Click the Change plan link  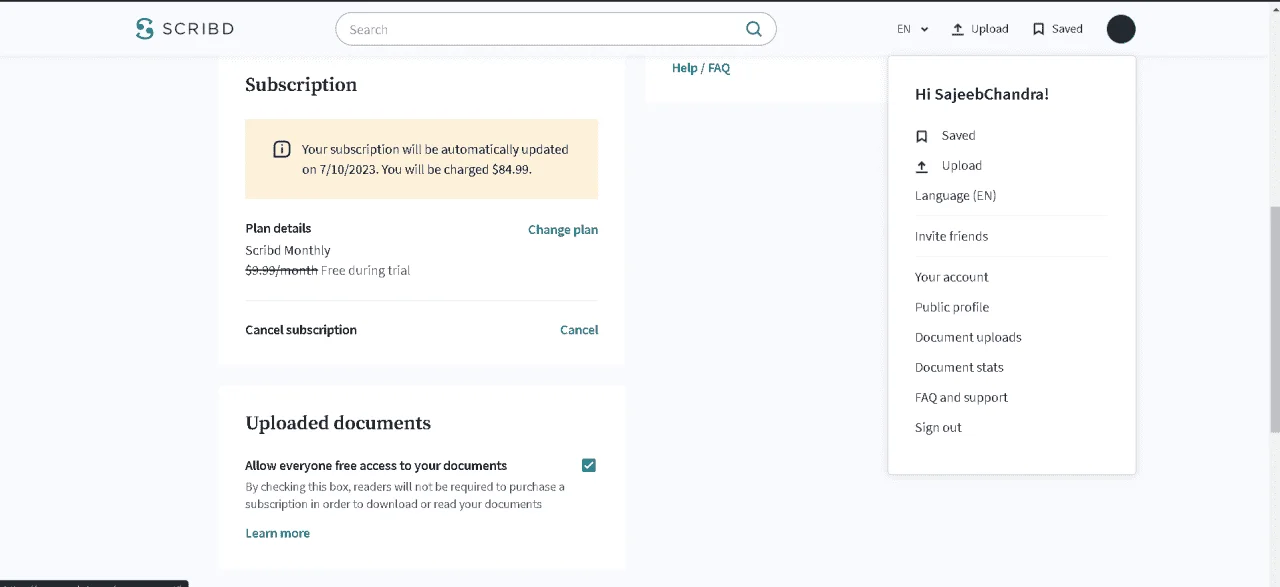point(563,230)
